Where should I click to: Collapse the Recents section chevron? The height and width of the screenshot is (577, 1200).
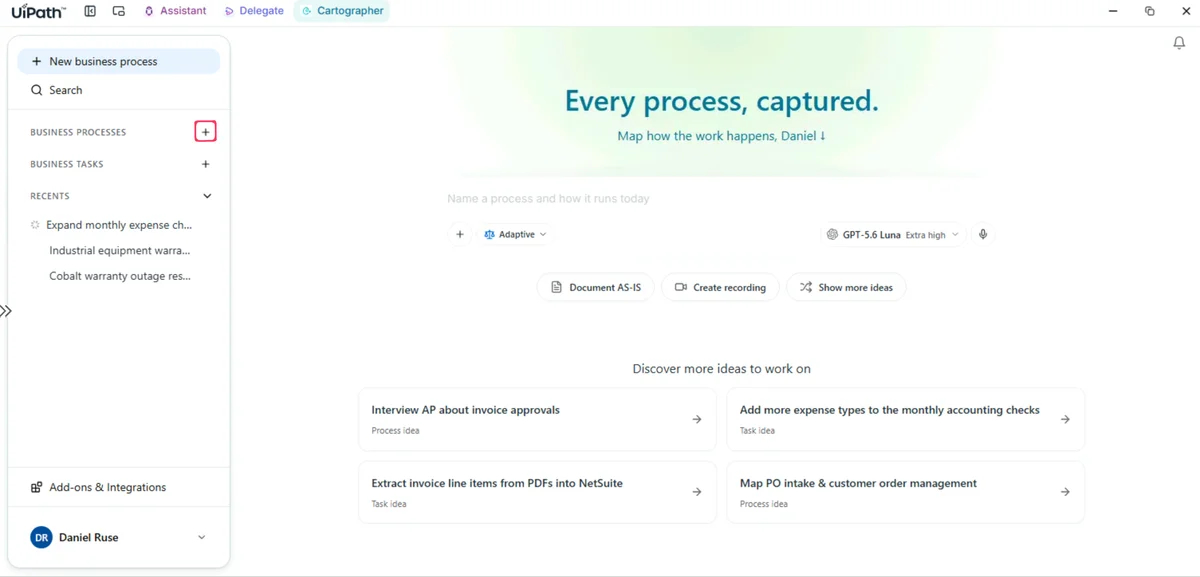point(207,196)
